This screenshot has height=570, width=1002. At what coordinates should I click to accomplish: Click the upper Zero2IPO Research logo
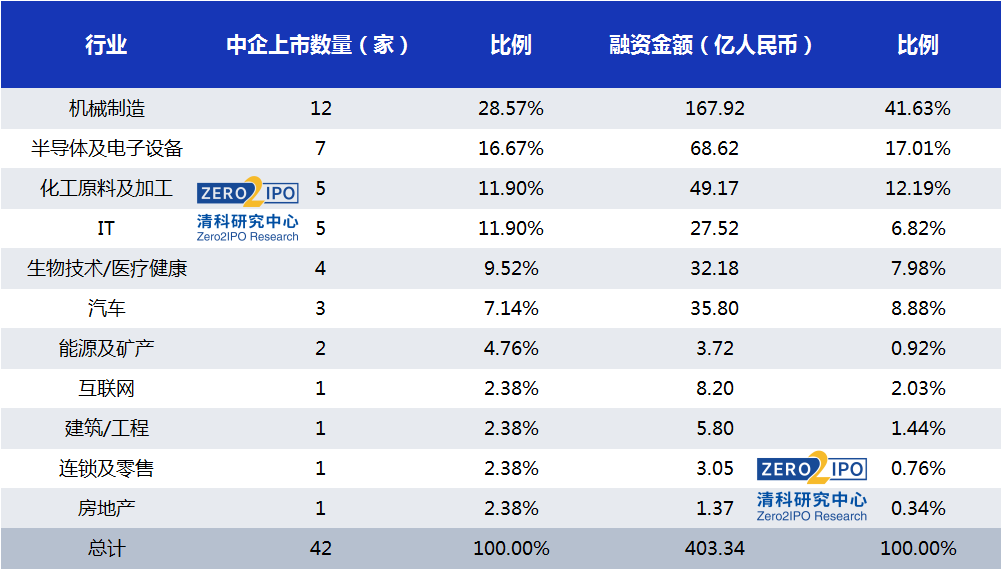tap(247, 210)
